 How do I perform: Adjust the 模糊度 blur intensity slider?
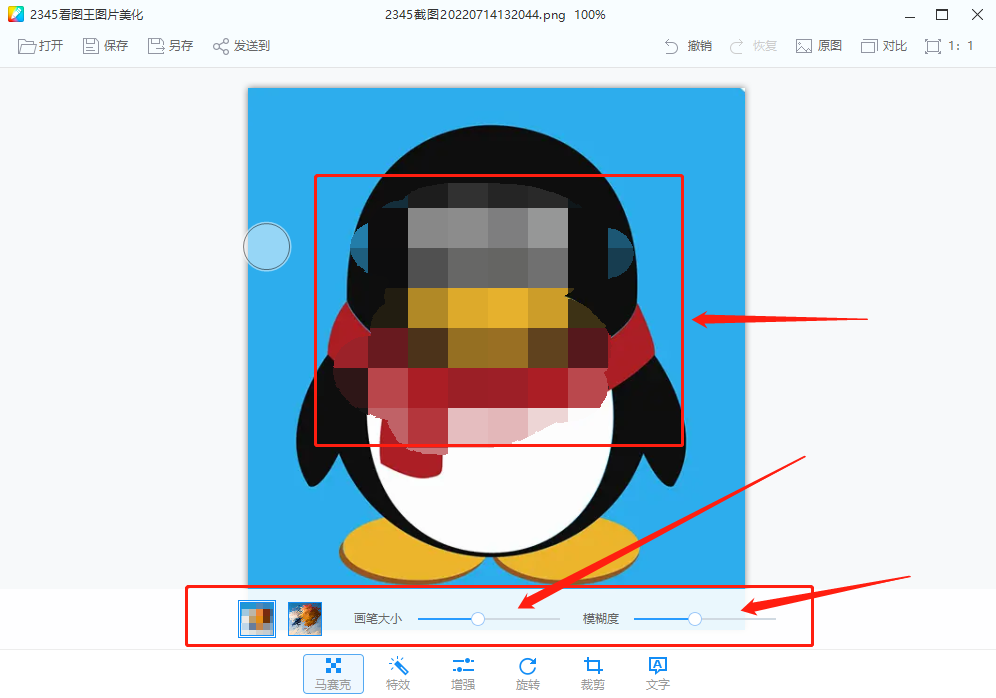point(695,619)
